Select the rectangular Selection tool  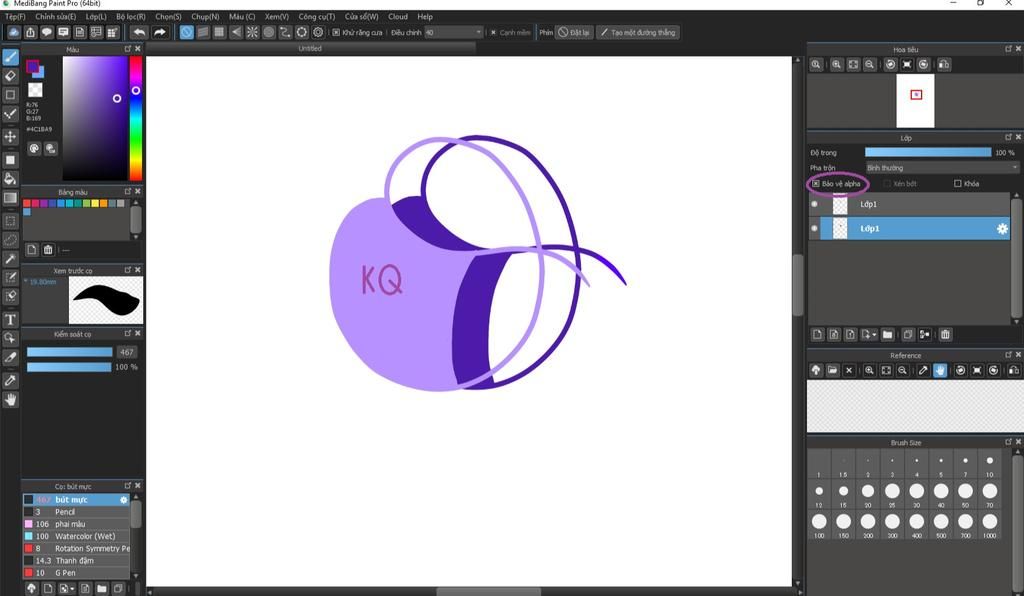point(10,221)
